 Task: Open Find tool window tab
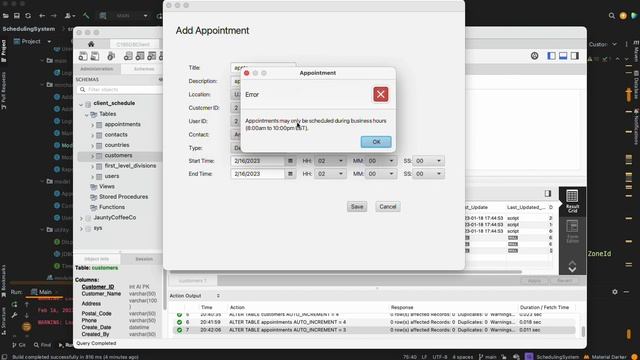[x=42, y=345]
